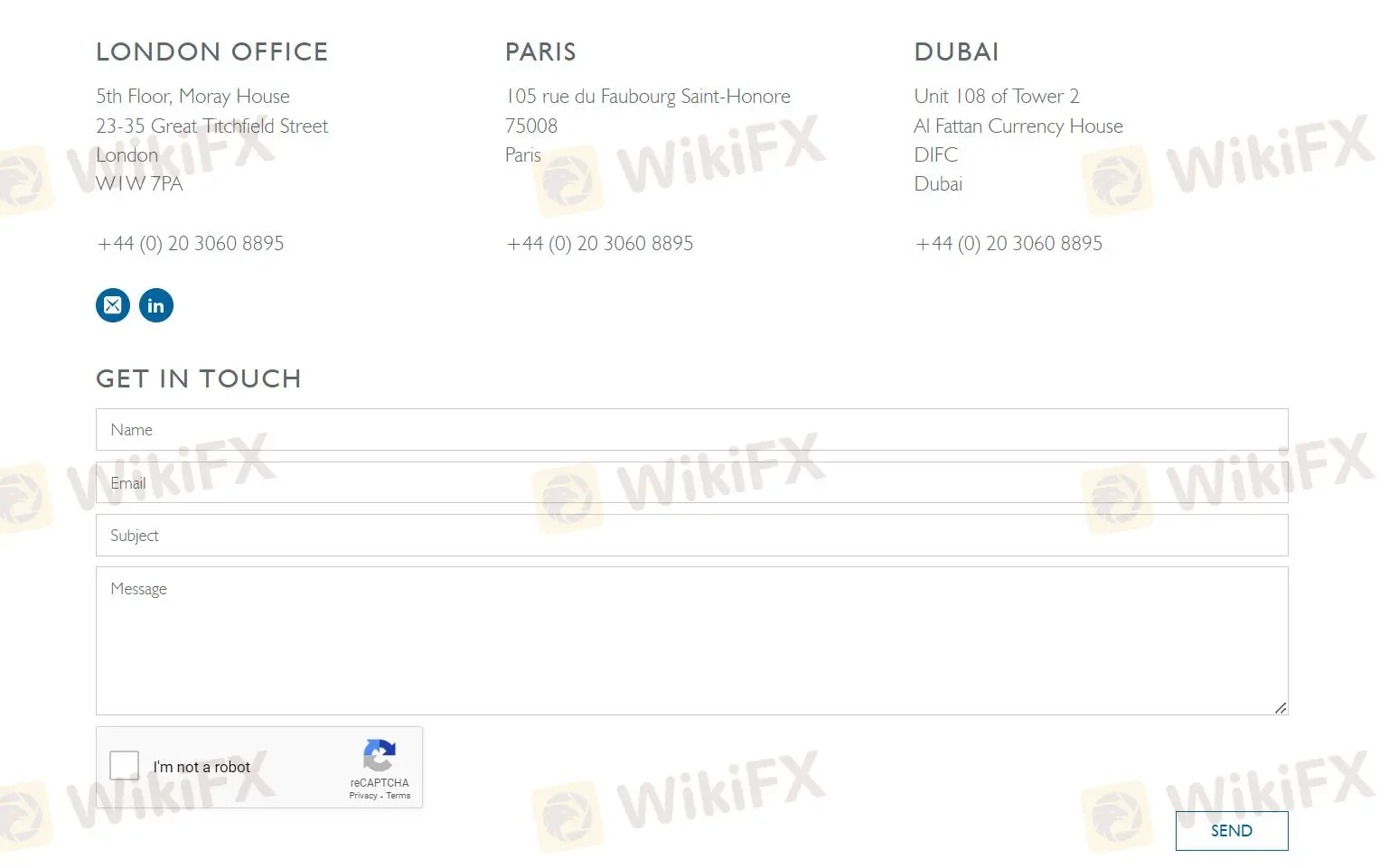Click 'Al Fattan Currency House' text
The image size is (1389, 868).
(x=1018, y=126)
